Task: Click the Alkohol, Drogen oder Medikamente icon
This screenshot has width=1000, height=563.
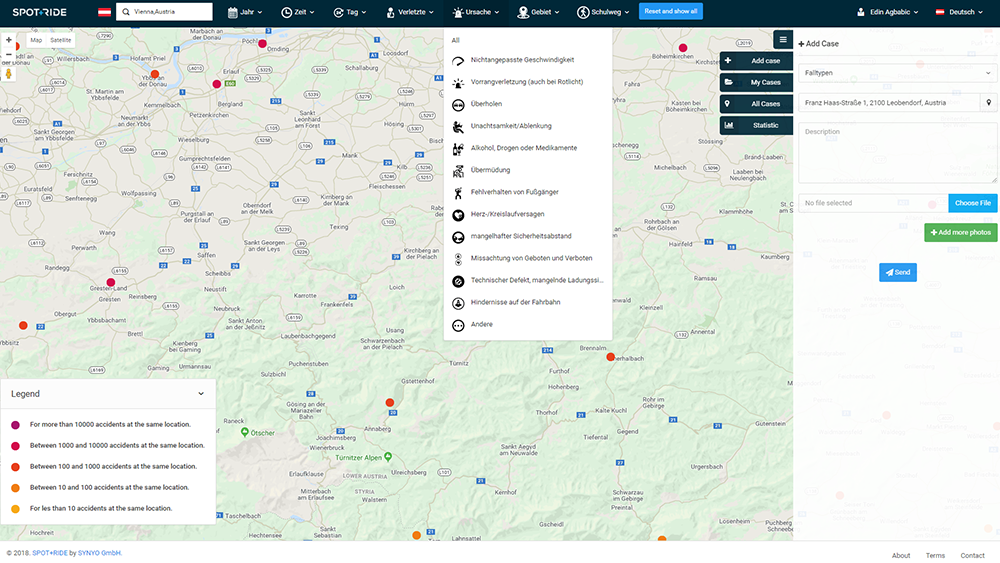Action: coord(458,148)
